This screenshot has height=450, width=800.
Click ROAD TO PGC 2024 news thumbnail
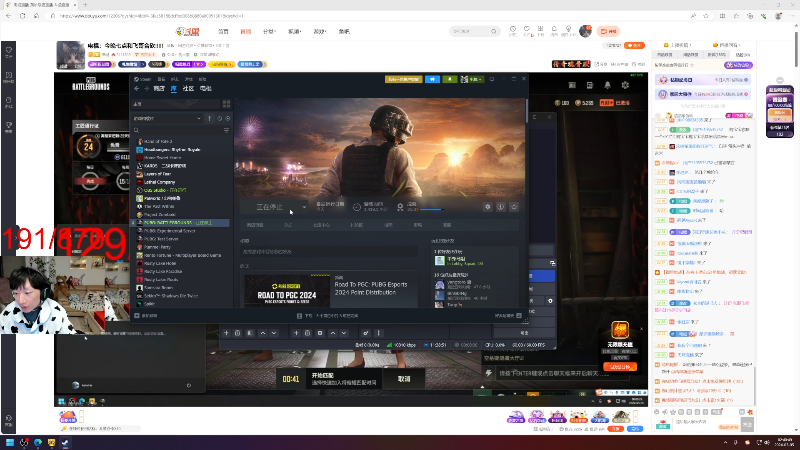pos(287,291)
